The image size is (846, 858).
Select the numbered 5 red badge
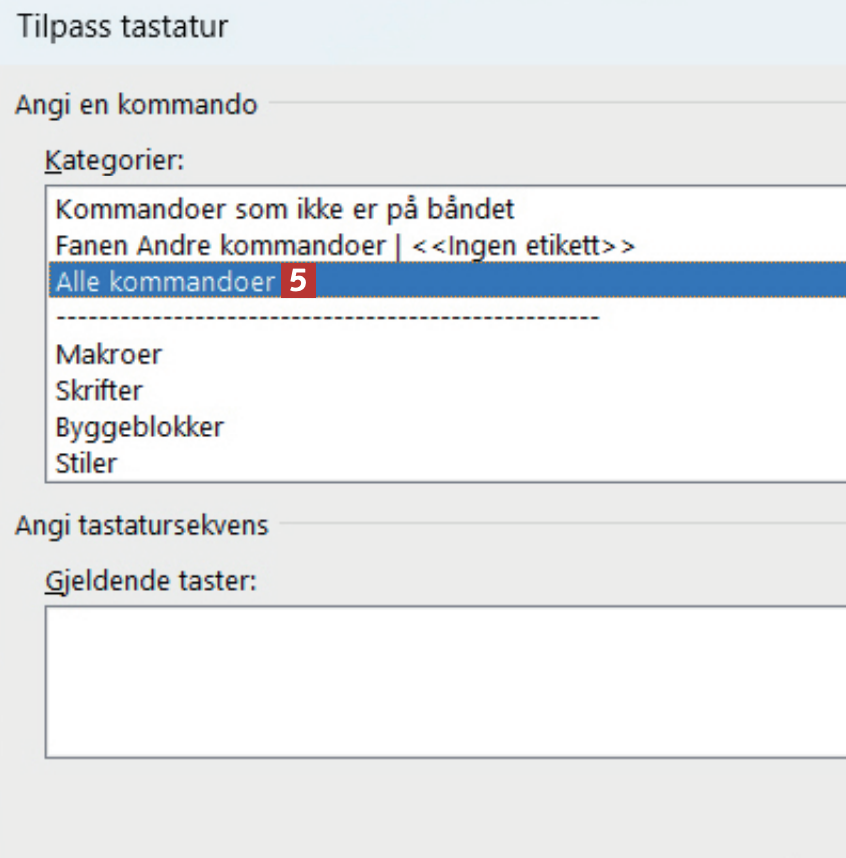click(x=298, y=281)
